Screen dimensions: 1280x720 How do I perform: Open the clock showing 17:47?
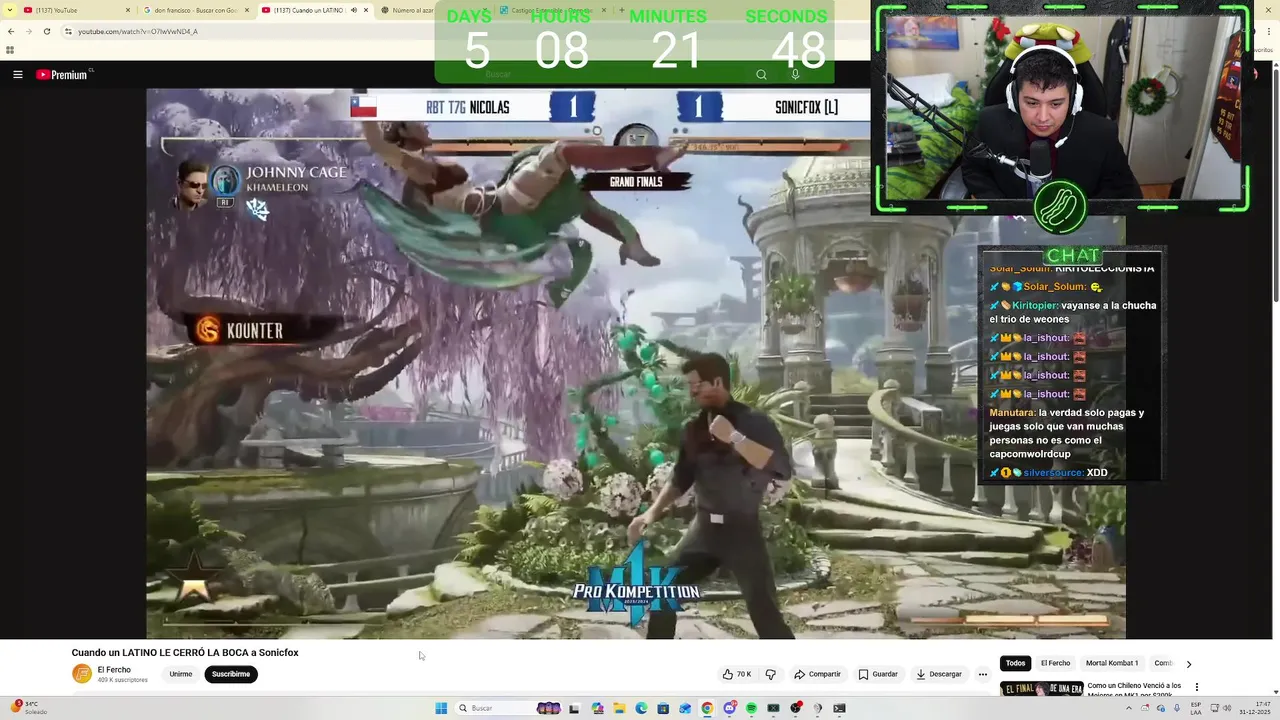pos(1254,708)
